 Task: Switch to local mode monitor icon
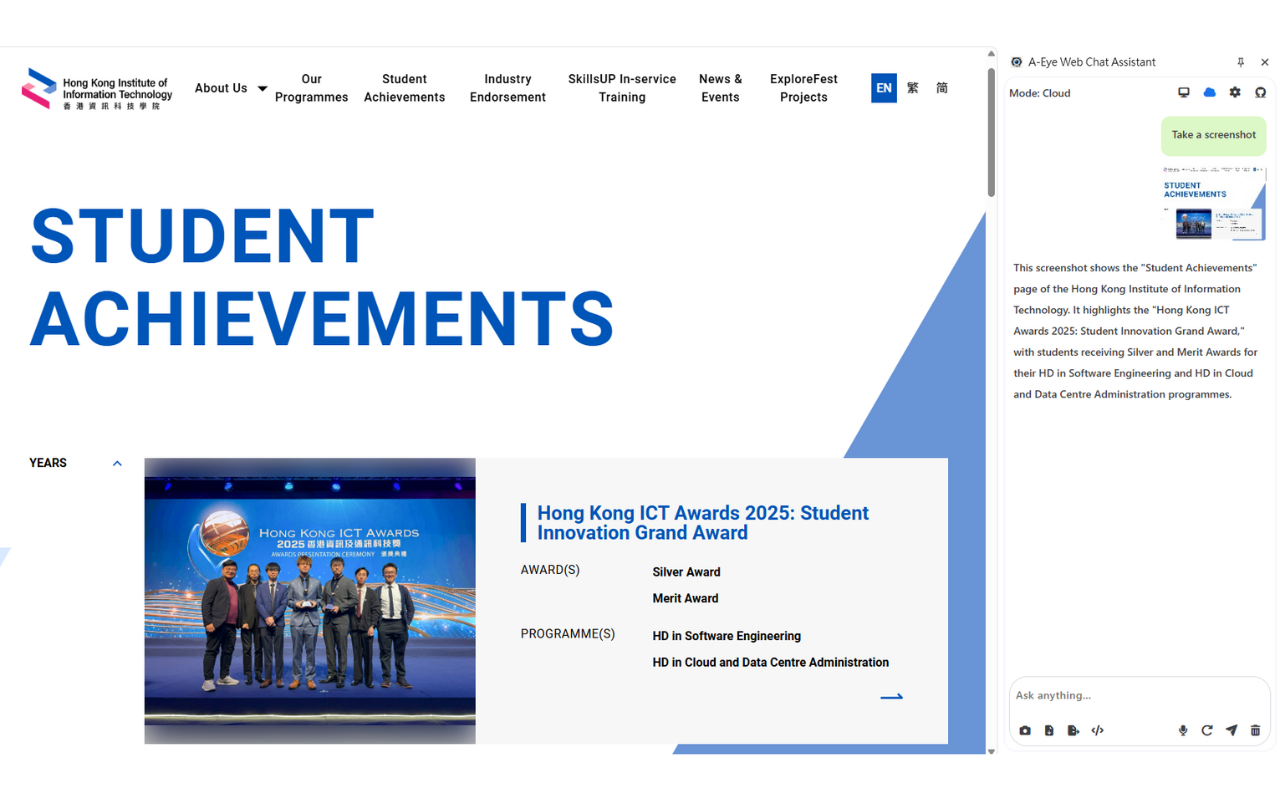[x=1184, y=93]
